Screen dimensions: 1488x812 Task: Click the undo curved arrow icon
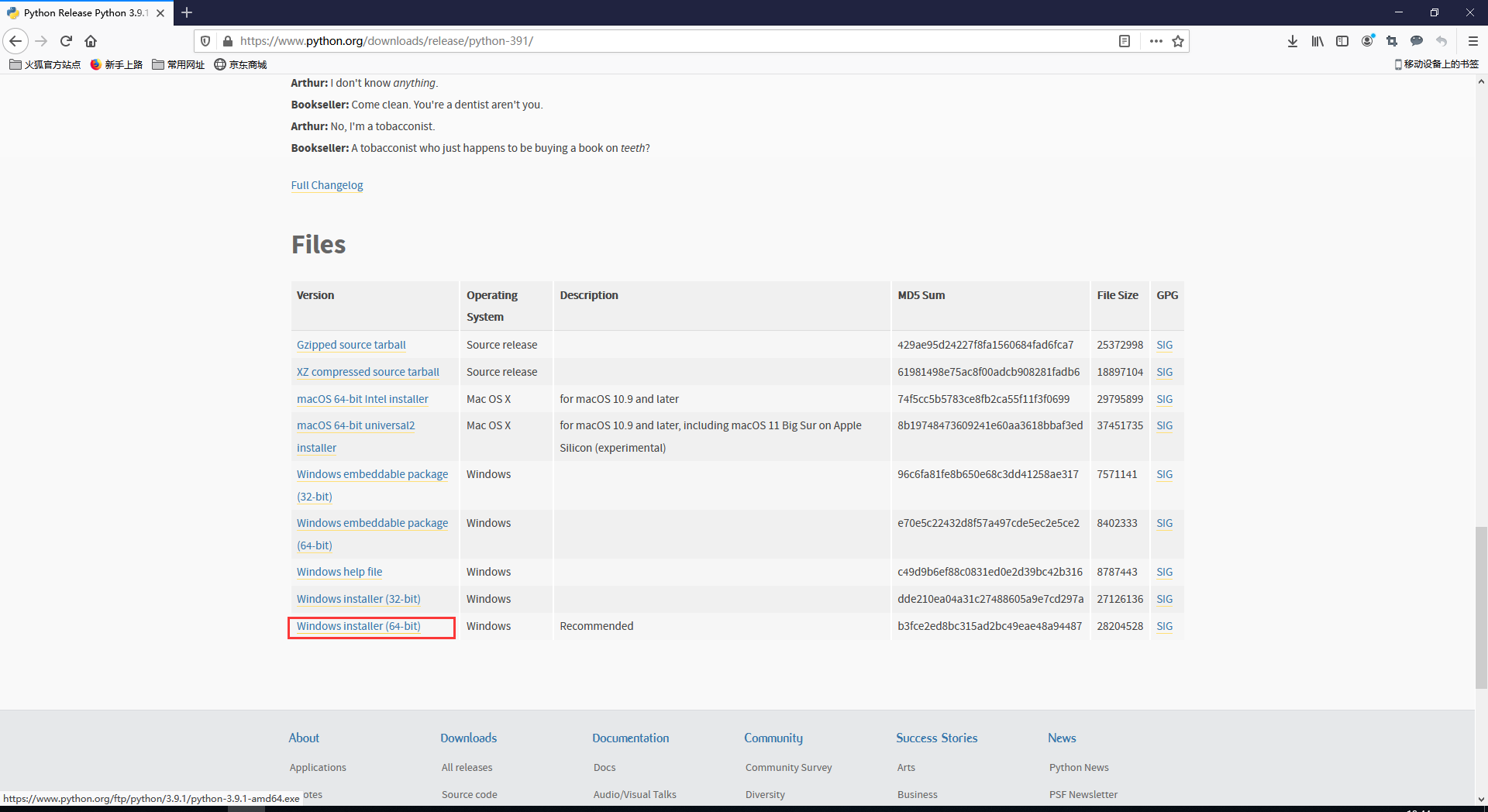point(1441,41)
